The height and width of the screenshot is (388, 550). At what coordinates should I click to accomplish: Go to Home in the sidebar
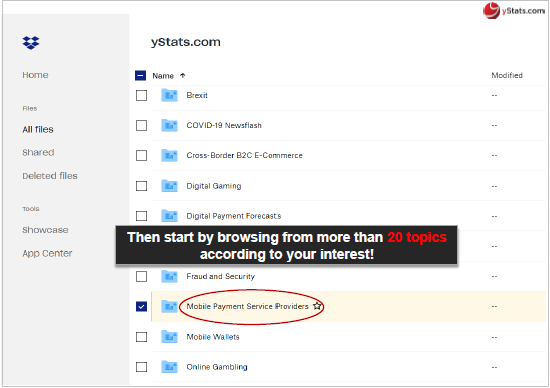[35, 75]
